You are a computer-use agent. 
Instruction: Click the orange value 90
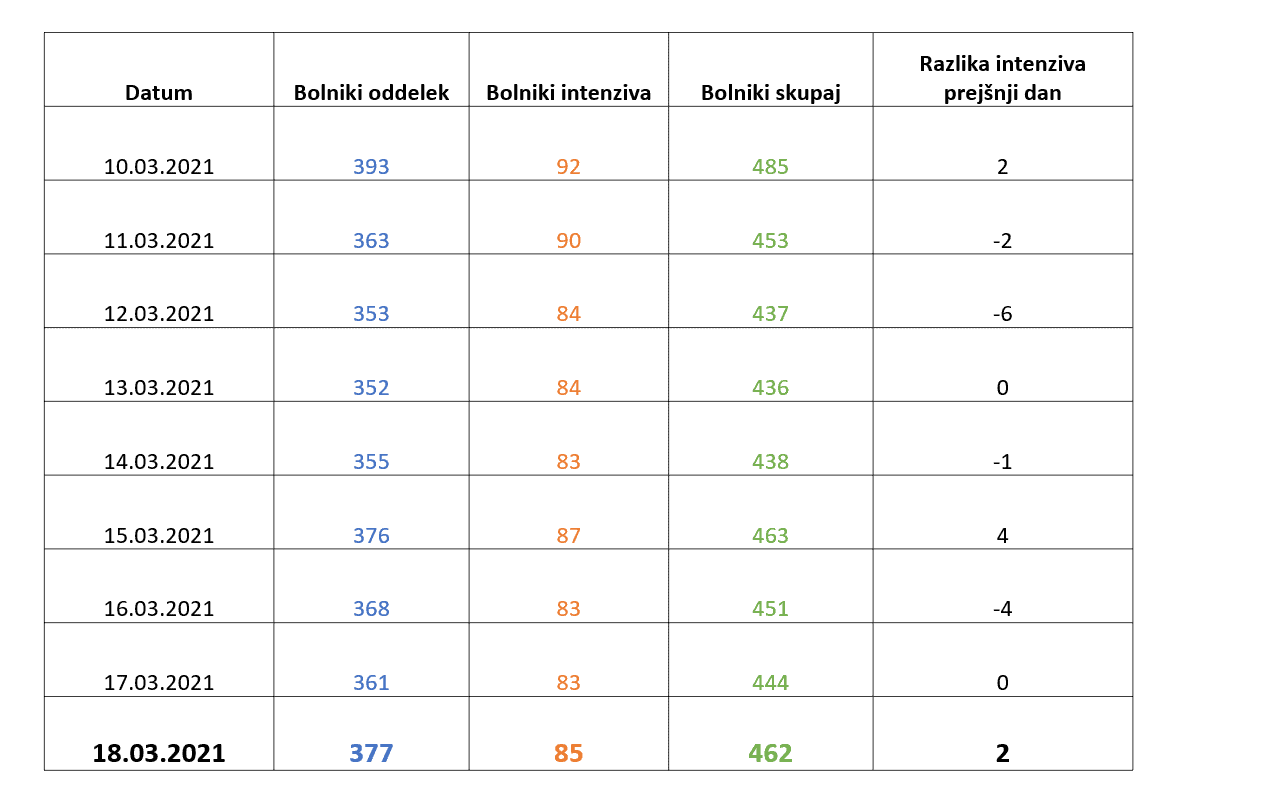[568, 241]
